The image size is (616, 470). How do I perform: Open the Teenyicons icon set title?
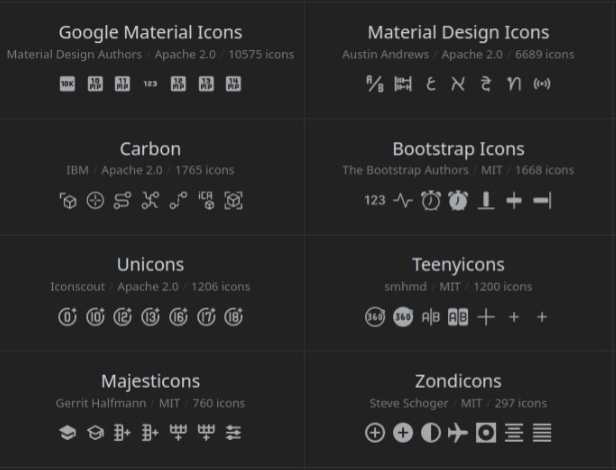coord(458,264)
